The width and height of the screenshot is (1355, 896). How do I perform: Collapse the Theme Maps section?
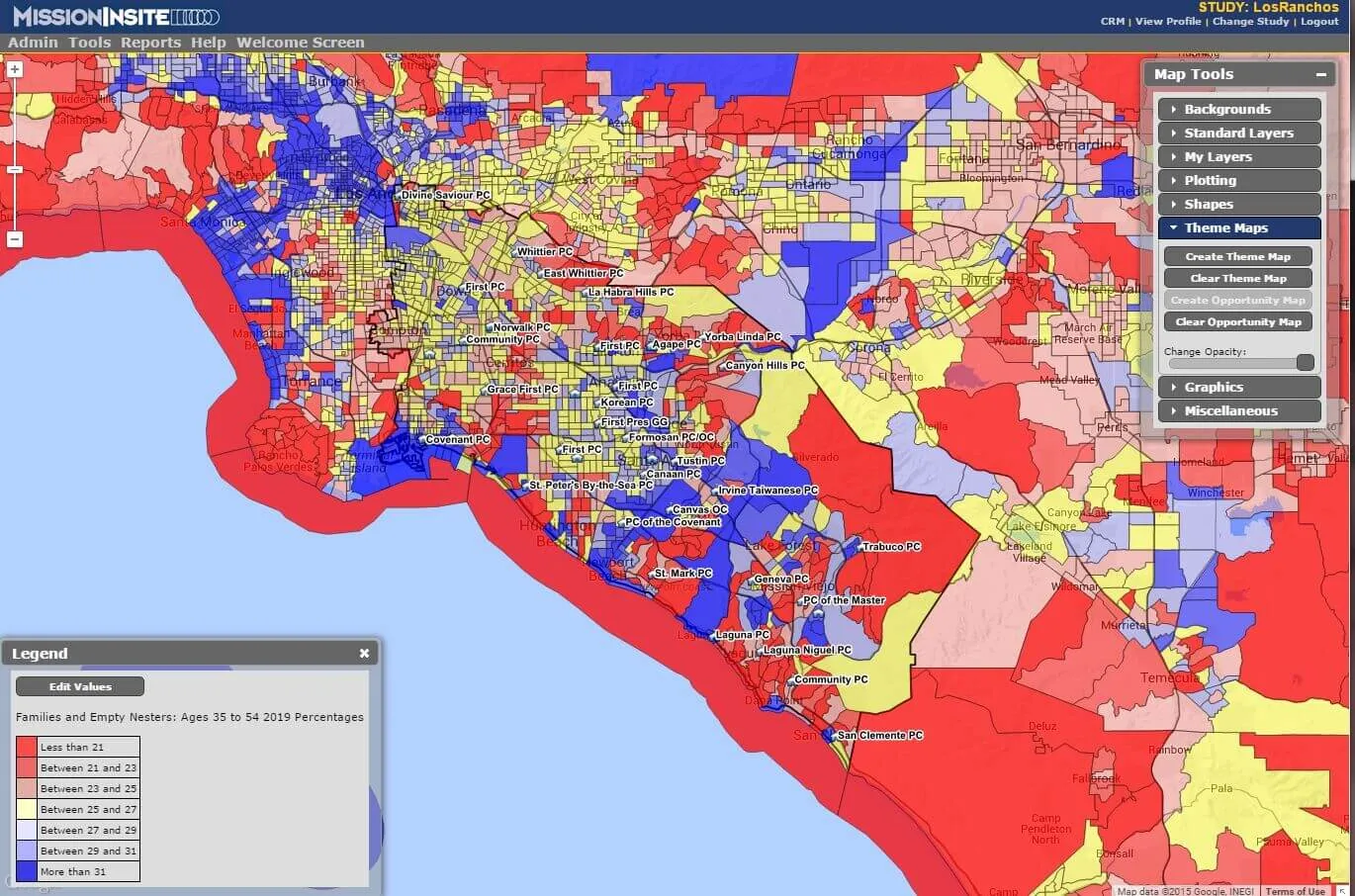(1239, 228)
